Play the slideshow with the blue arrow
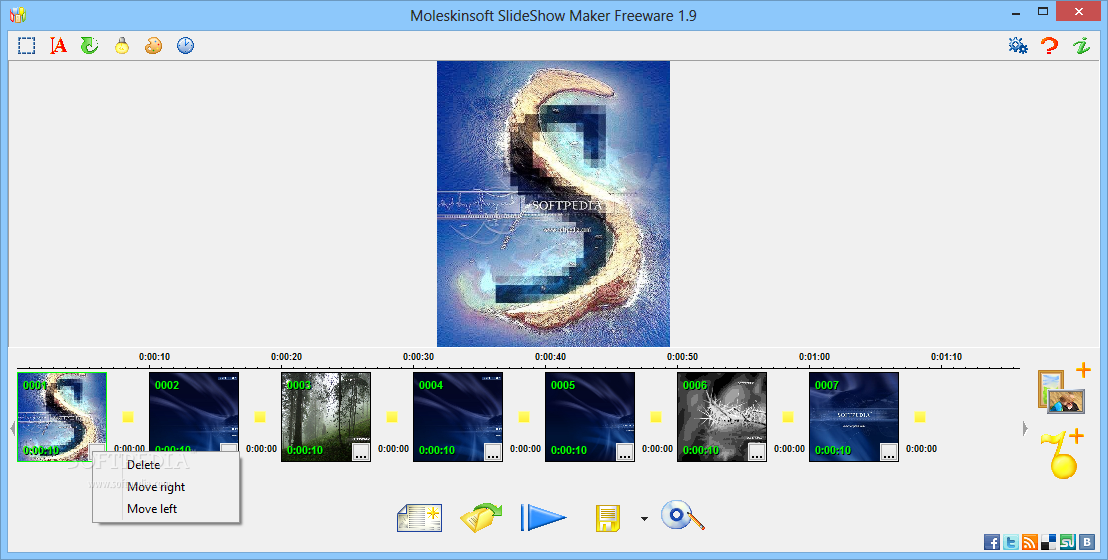The width and height of the screenshot is (1108, 560). click(543, 518)
